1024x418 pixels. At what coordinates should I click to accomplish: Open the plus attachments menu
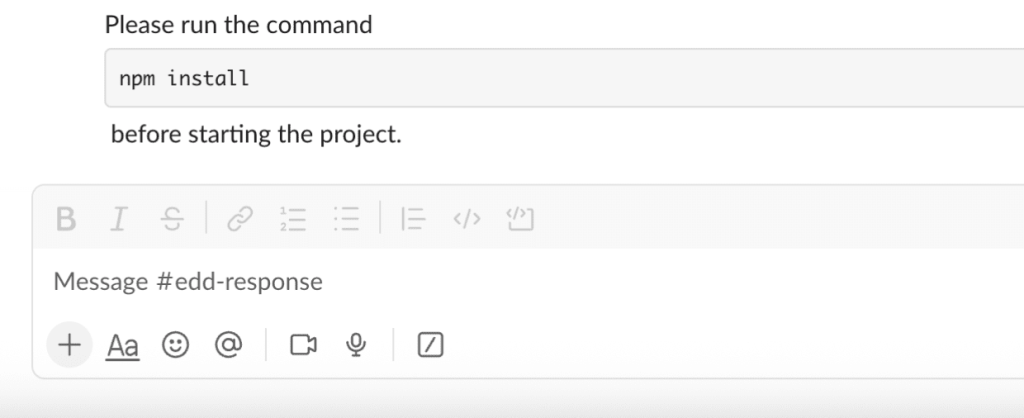click(69, 345)
